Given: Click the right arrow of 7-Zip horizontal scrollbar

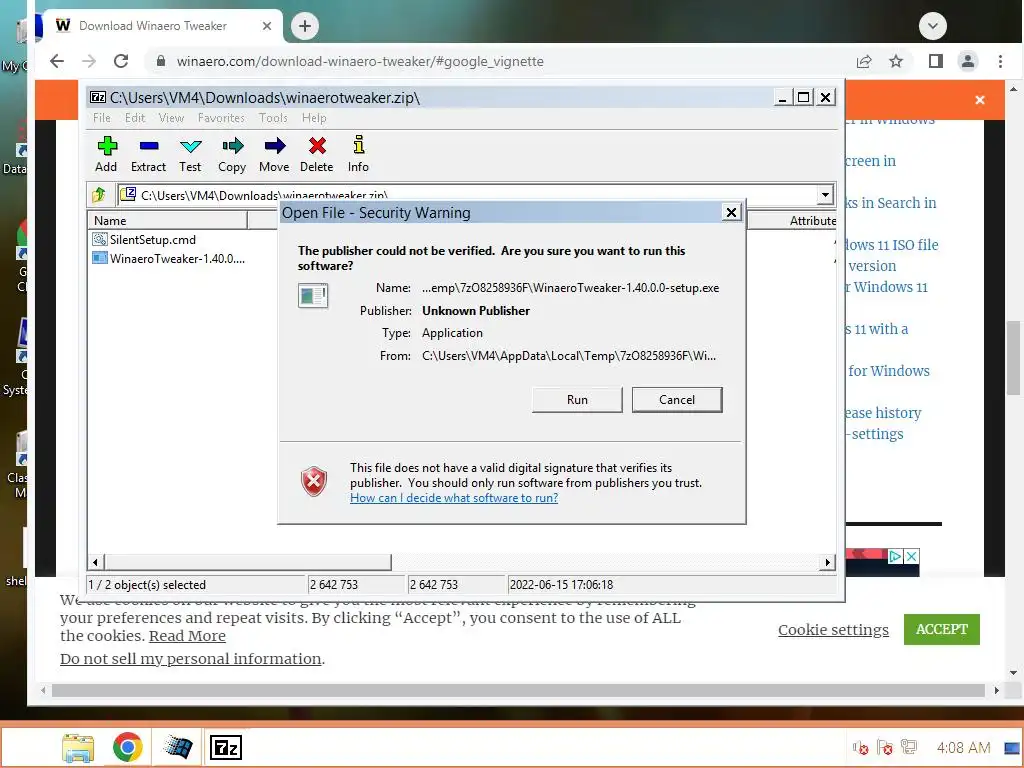Looking at the screenshot, I should pyautogui.click(x=828, y=562).
